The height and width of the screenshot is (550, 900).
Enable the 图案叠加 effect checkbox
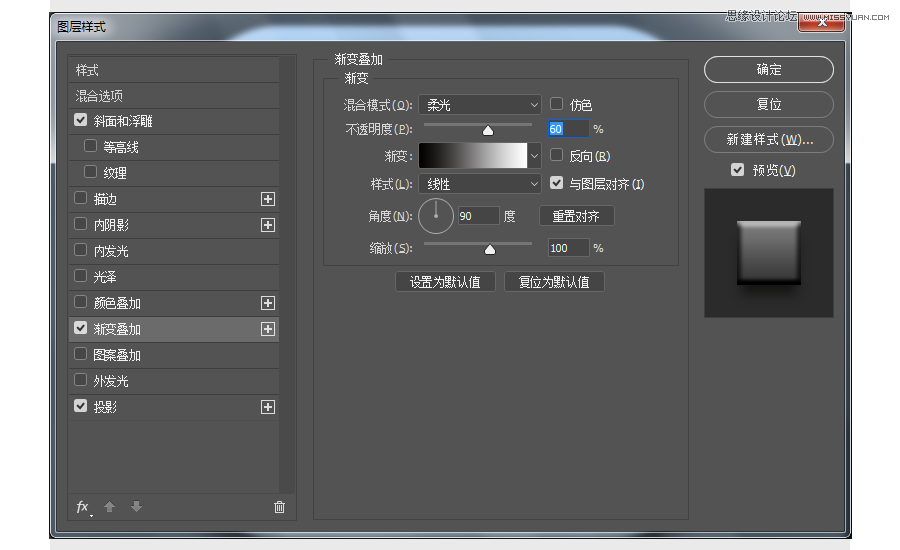(x=80, y=354)
